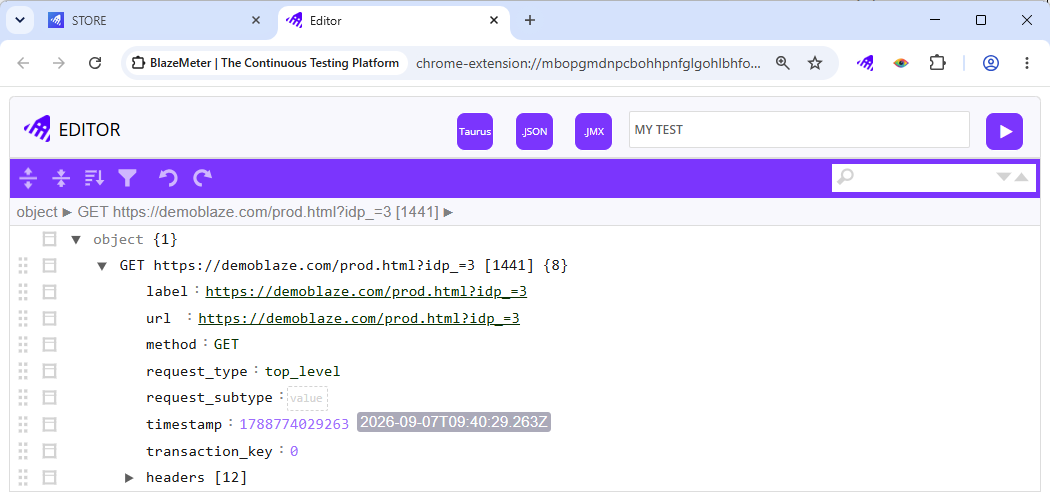Open actions box for method row
The width and height of the screenshot is (1050, 500).
coord(49,345)
